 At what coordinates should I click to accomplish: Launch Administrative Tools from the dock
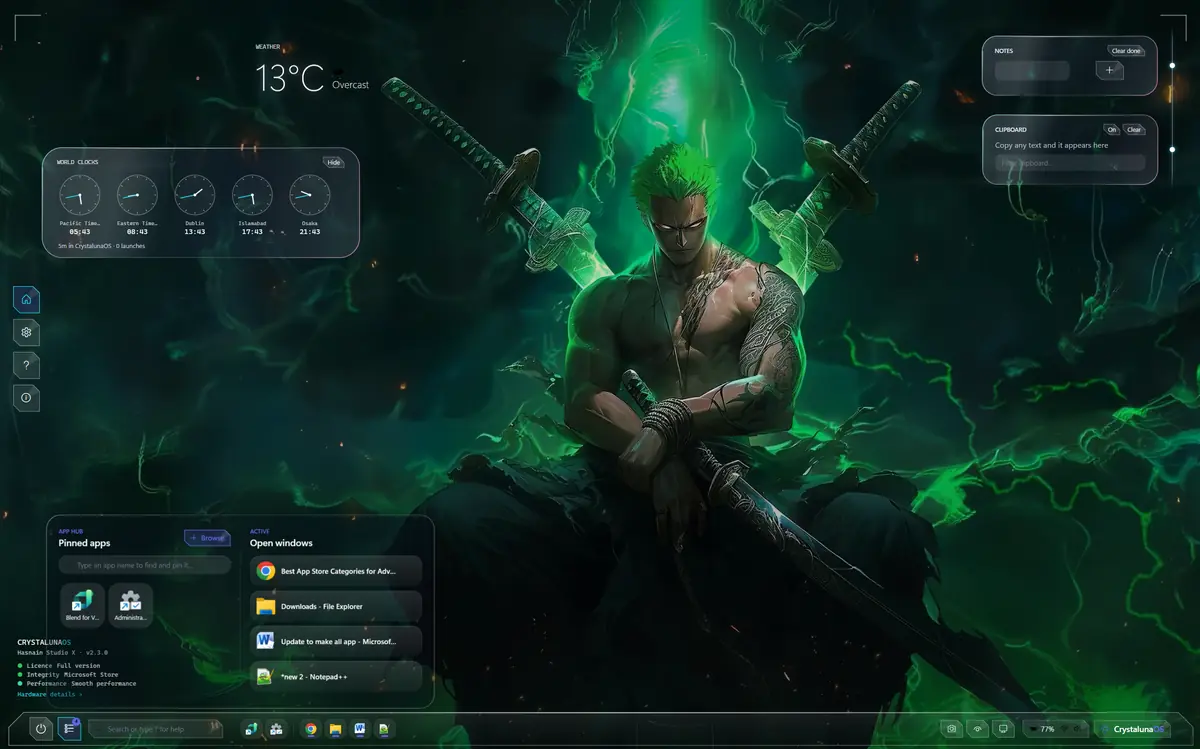click(276, 729)
